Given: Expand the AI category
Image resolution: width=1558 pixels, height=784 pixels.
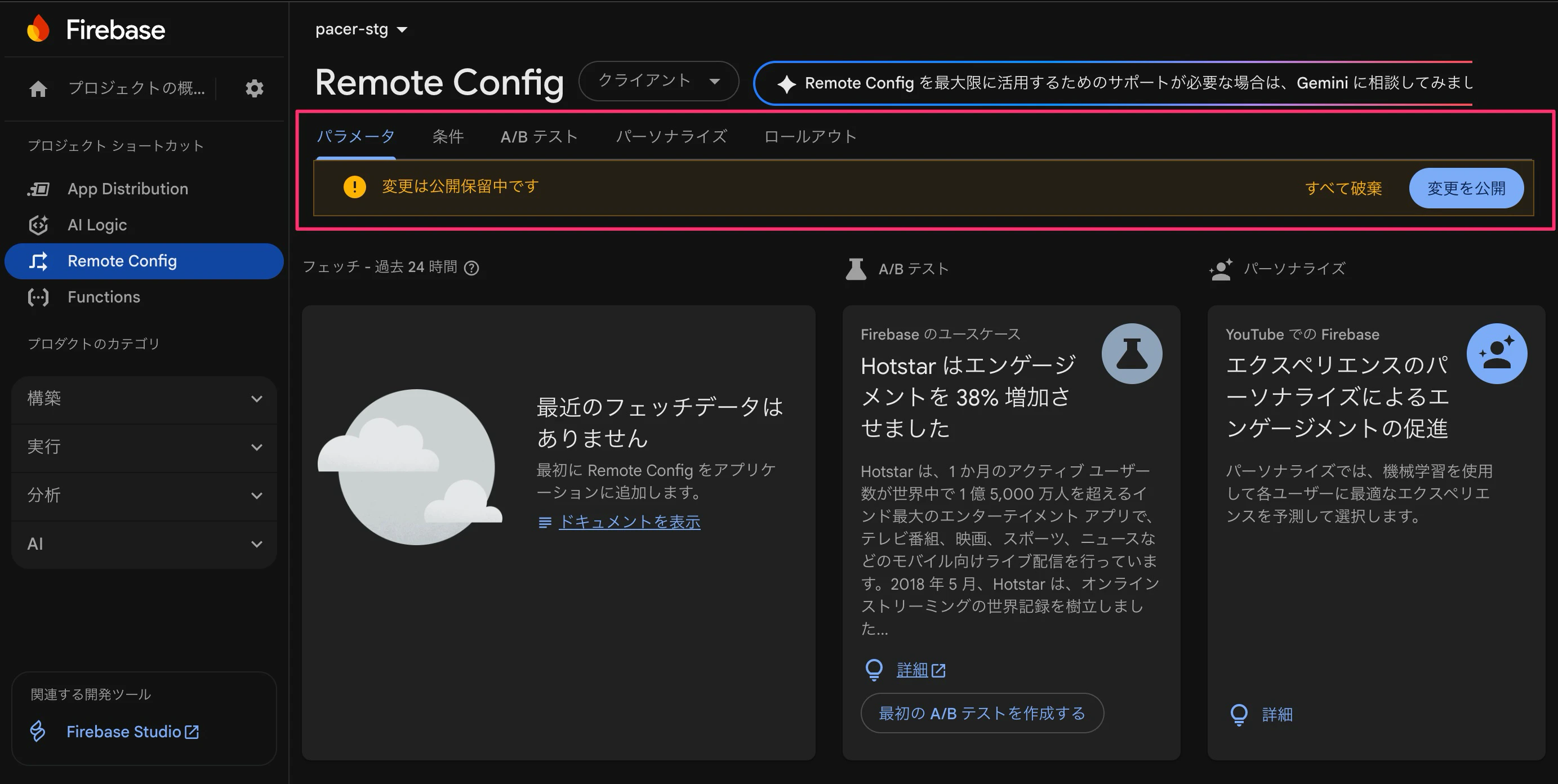Looking at the screenshot, I should [144, 544].
